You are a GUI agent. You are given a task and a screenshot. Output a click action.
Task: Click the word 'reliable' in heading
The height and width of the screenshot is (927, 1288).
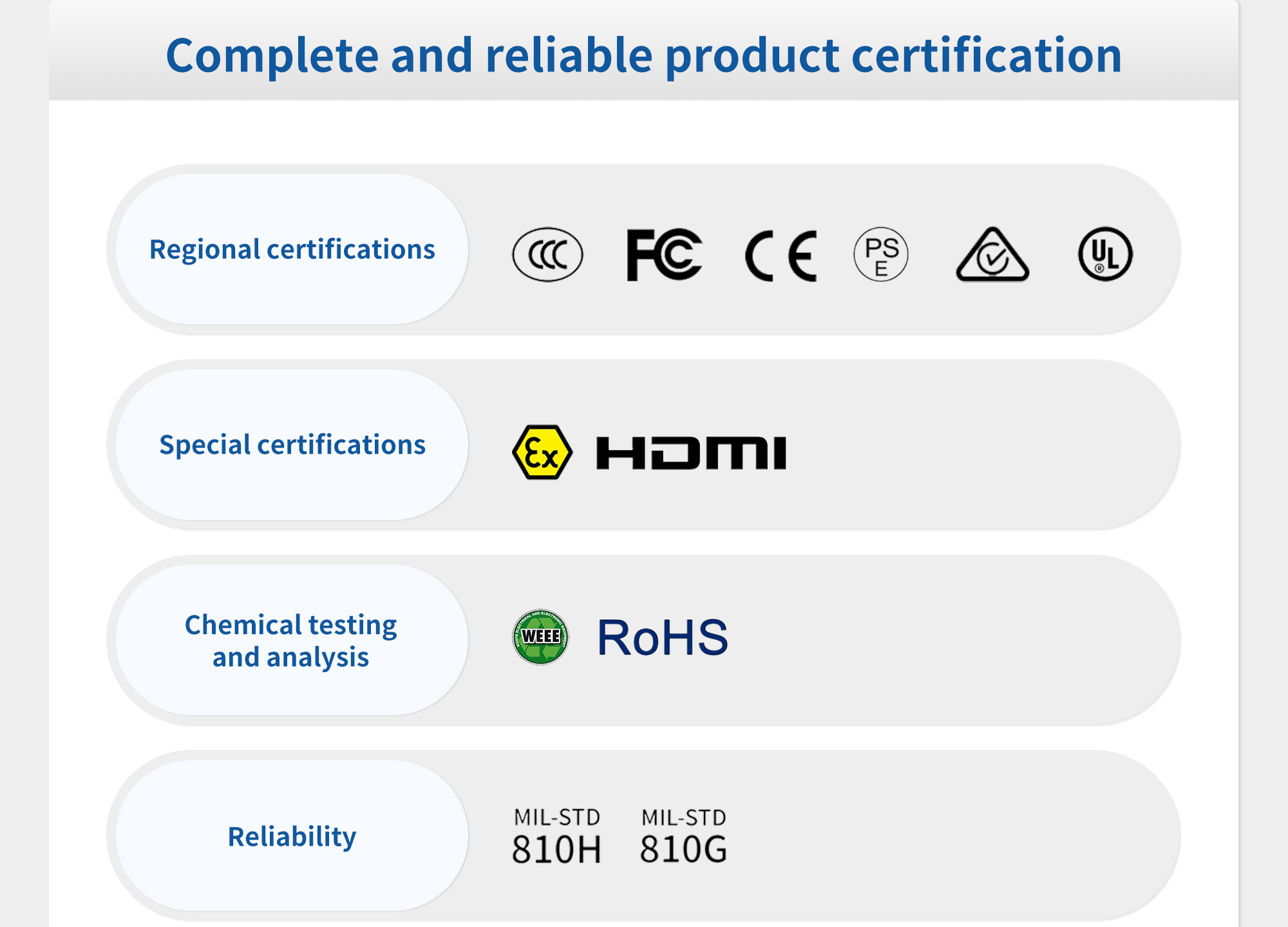[x=569, y=55]
